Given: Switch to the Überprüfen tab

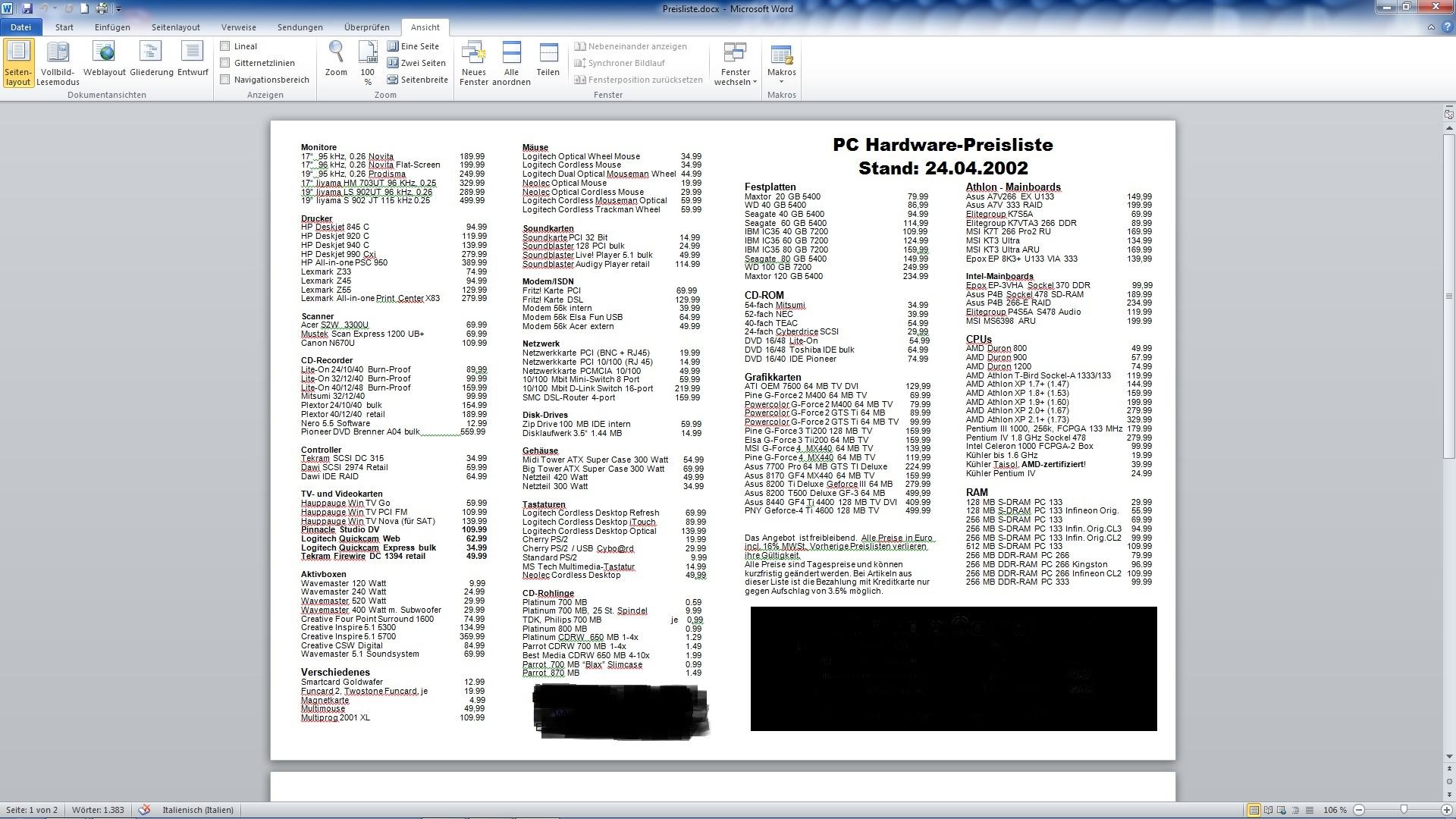Looking at the screenshot, I should (366, 27).
